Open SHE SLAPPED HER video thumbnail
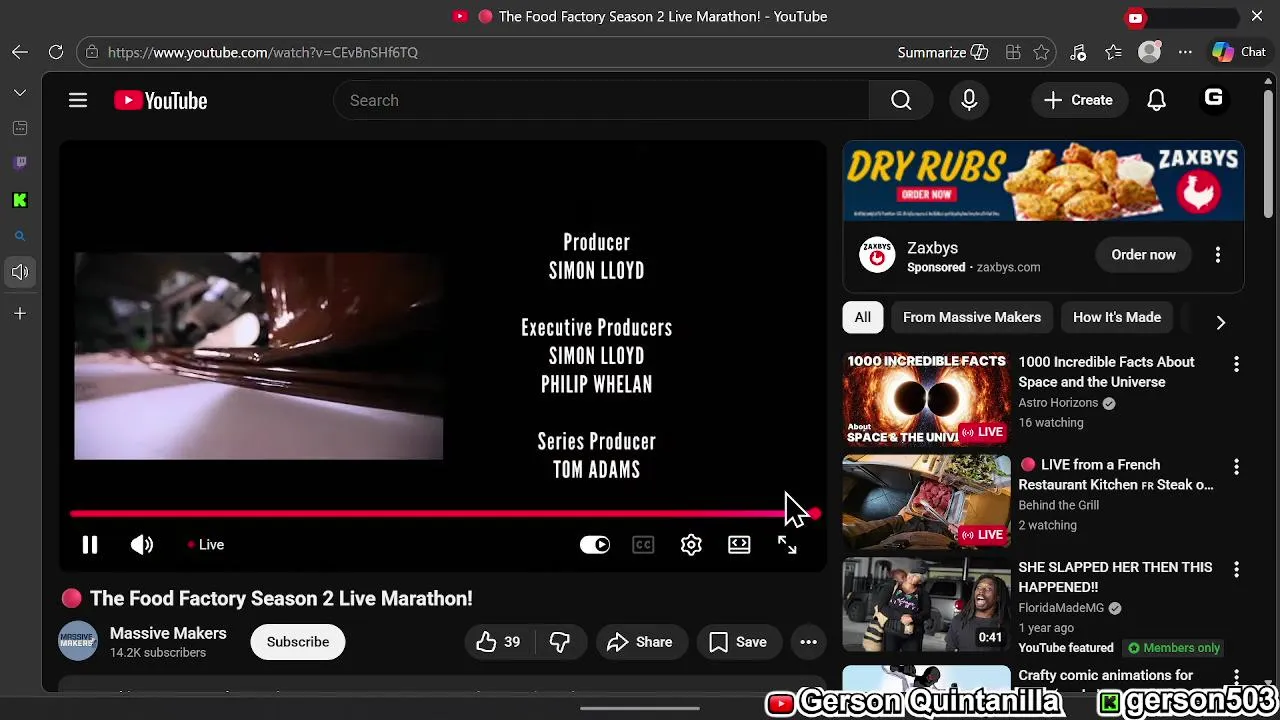 click(x=927, y=604)
